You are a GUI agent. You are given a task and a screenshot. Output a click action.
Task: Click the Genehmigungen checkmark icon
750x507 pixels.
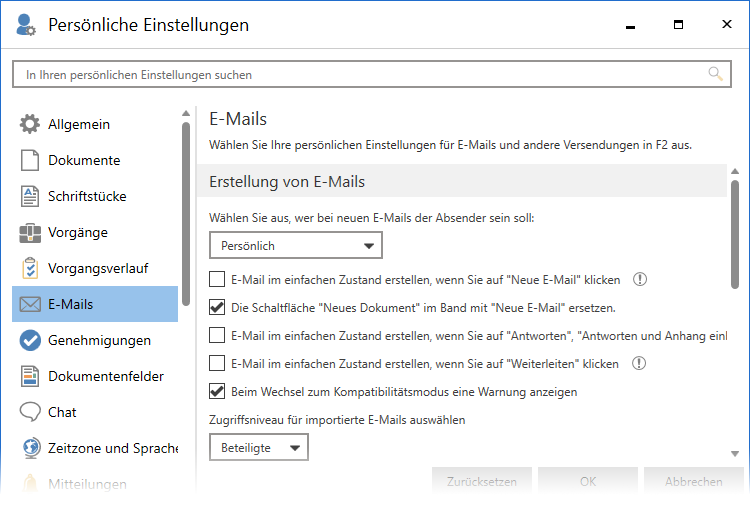(30, 341)
